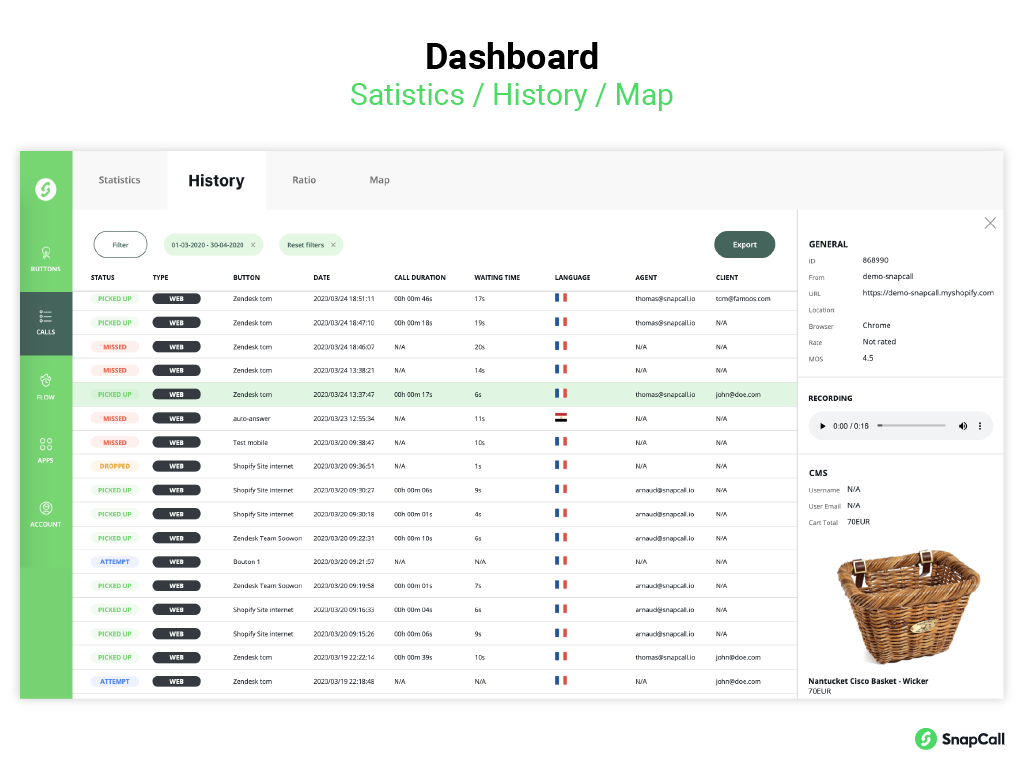Click the Export button
Viewport: 1024px width, 768px height.
(744, 245)
